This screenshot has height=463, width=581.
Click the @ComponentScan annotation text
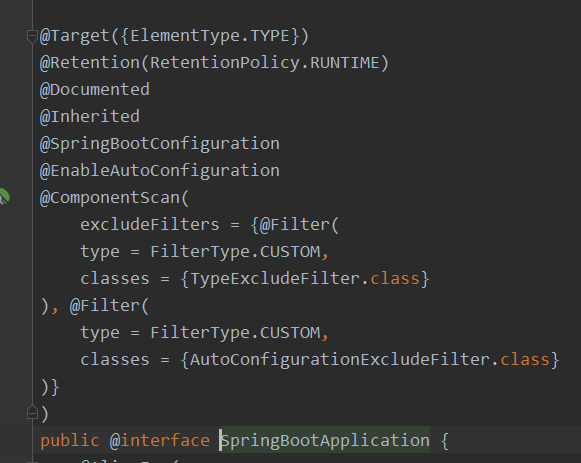coord(110,198)
